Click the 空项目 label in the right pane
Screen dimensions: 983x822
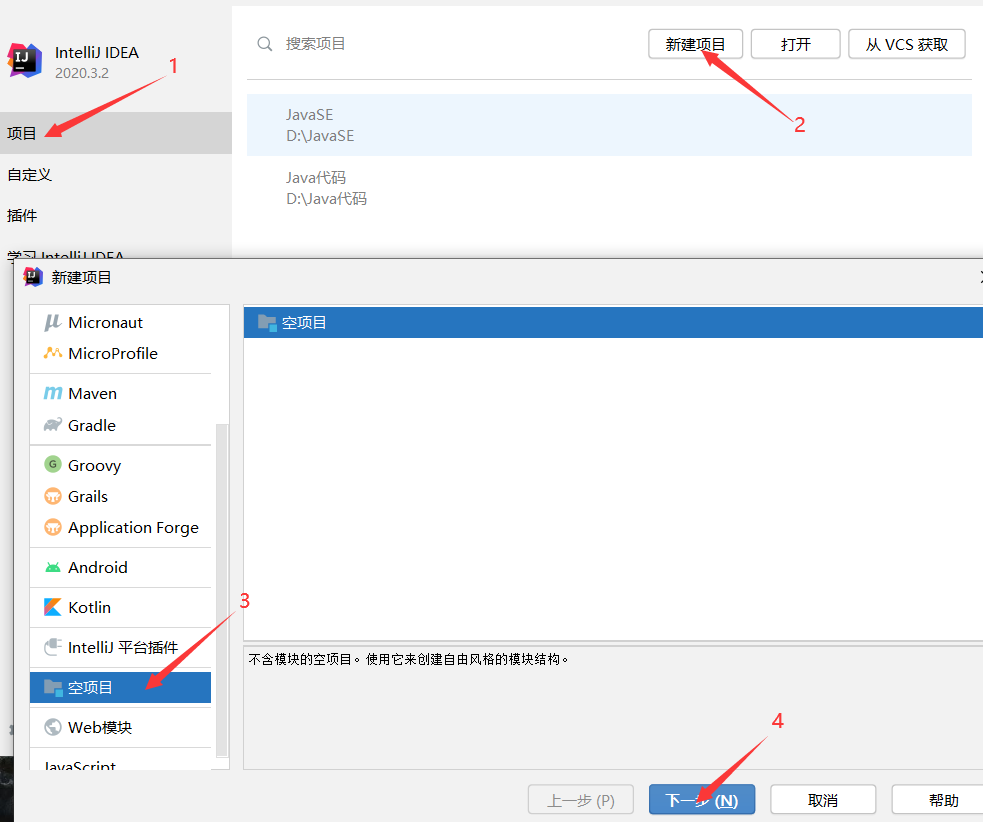click(303, 323)
